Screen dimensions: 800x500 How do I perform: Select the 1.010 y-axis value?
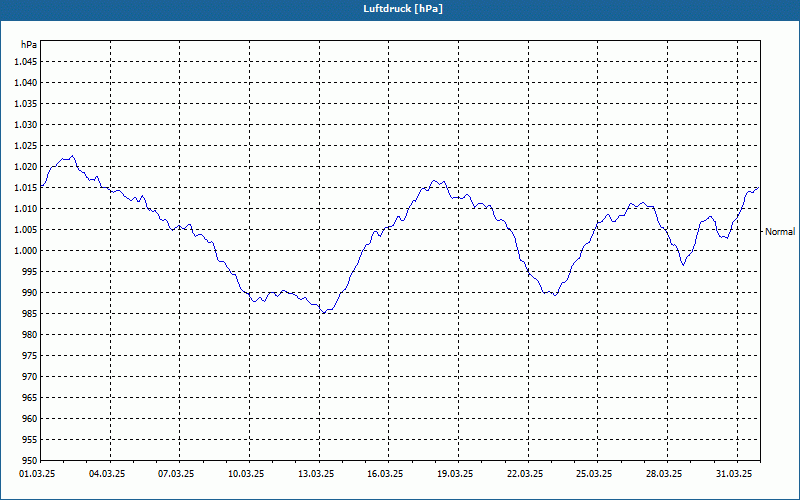coord(26,209)
